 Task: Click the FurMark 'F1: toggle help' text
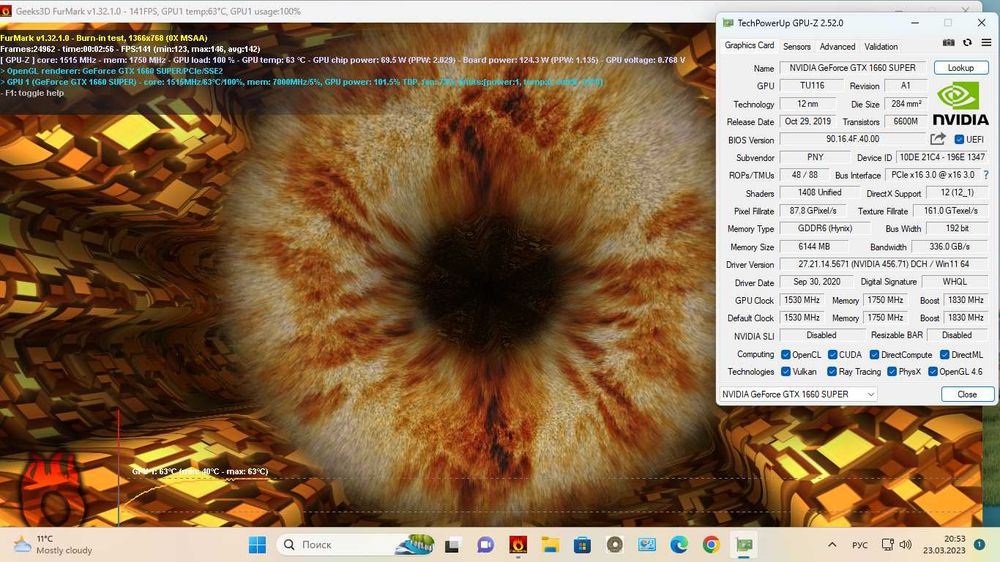tap(33, 92)
